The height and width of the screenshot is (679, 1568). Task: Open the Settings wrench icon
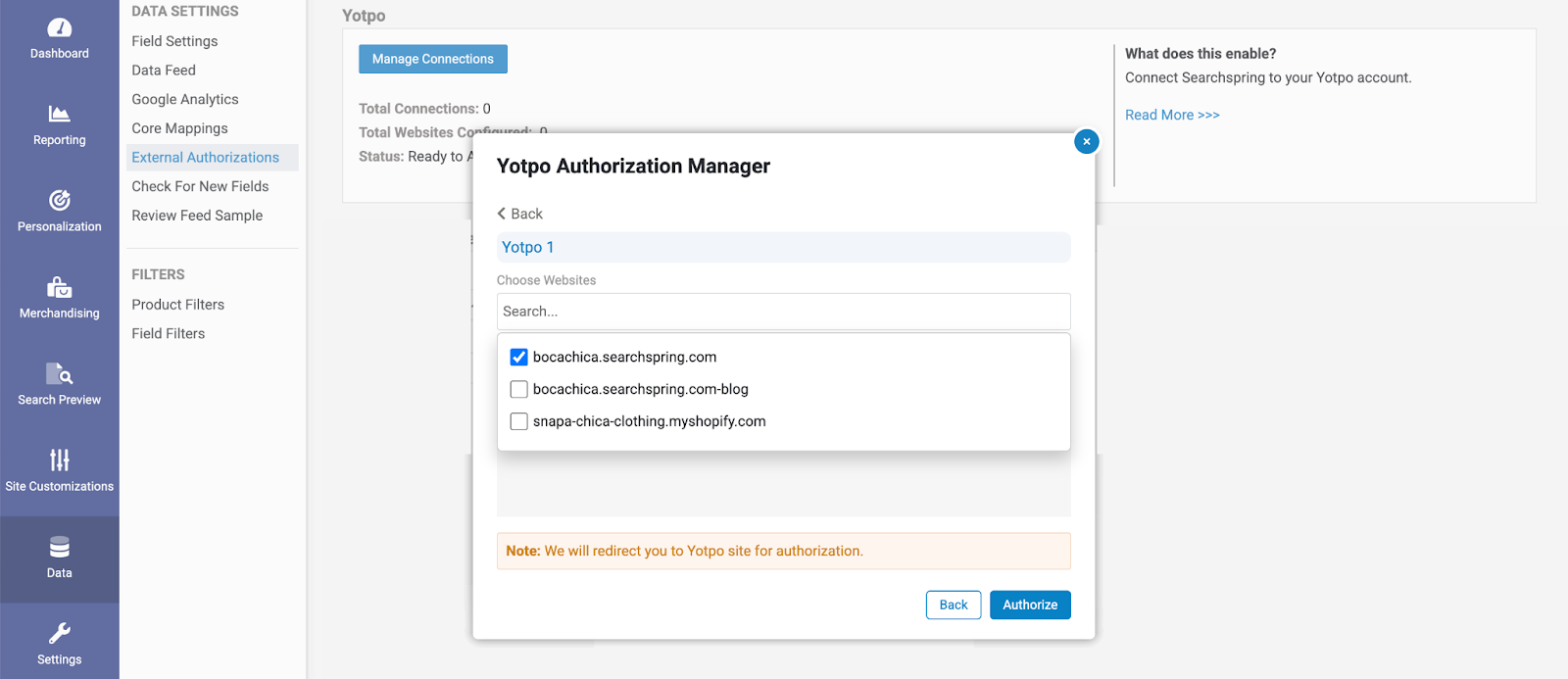(x=60, y=633)
